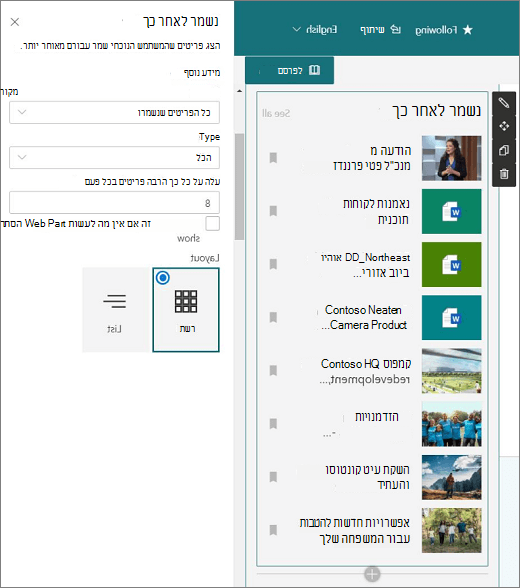Open the Contoso HQ campus photo thumbnail
The width and height of the screenshot is (520, 588).
tap(451, 371)
